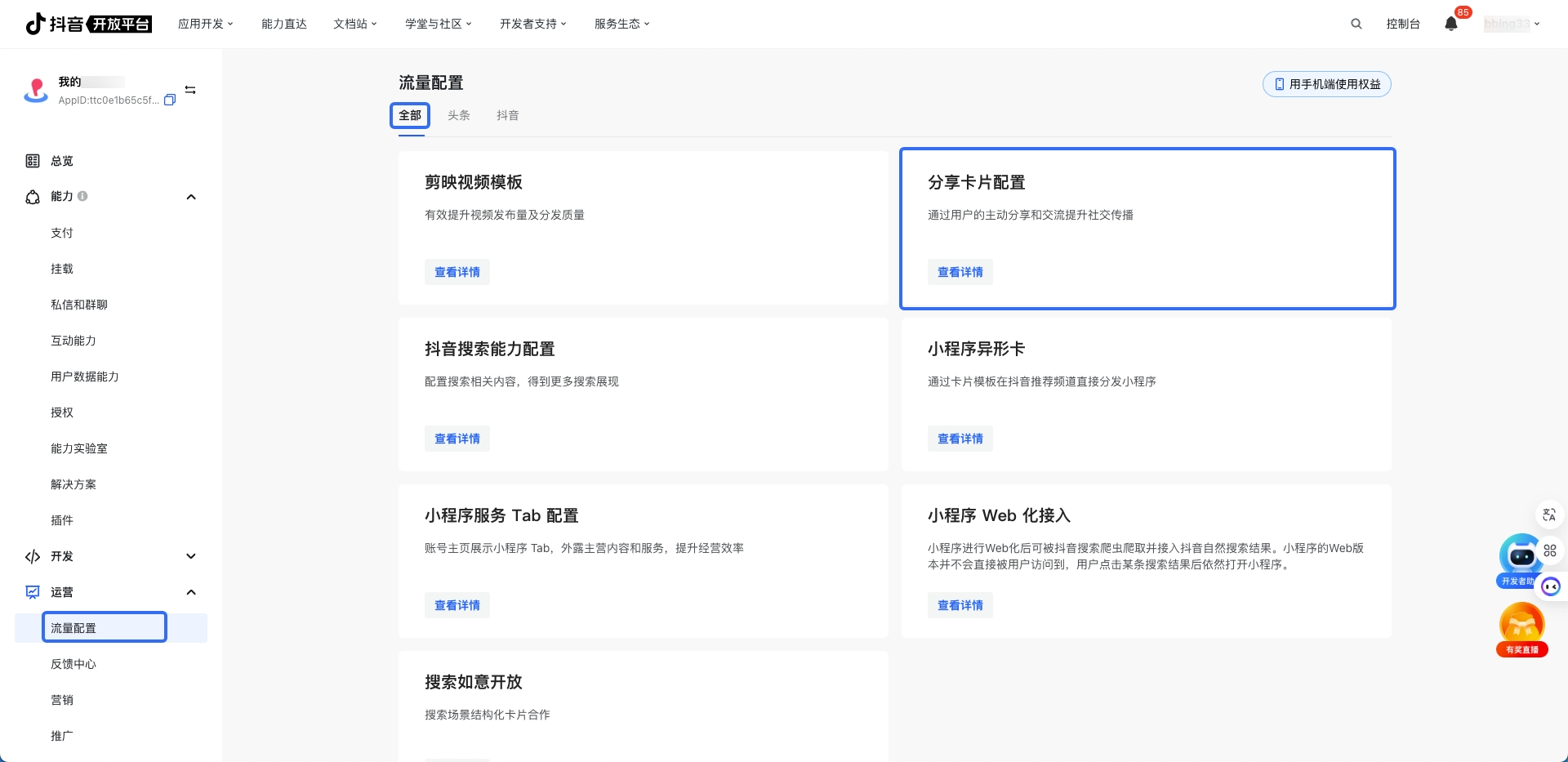Open the user account dropdown
The image size is (1568, 762).
click(x=1512, y=24)
